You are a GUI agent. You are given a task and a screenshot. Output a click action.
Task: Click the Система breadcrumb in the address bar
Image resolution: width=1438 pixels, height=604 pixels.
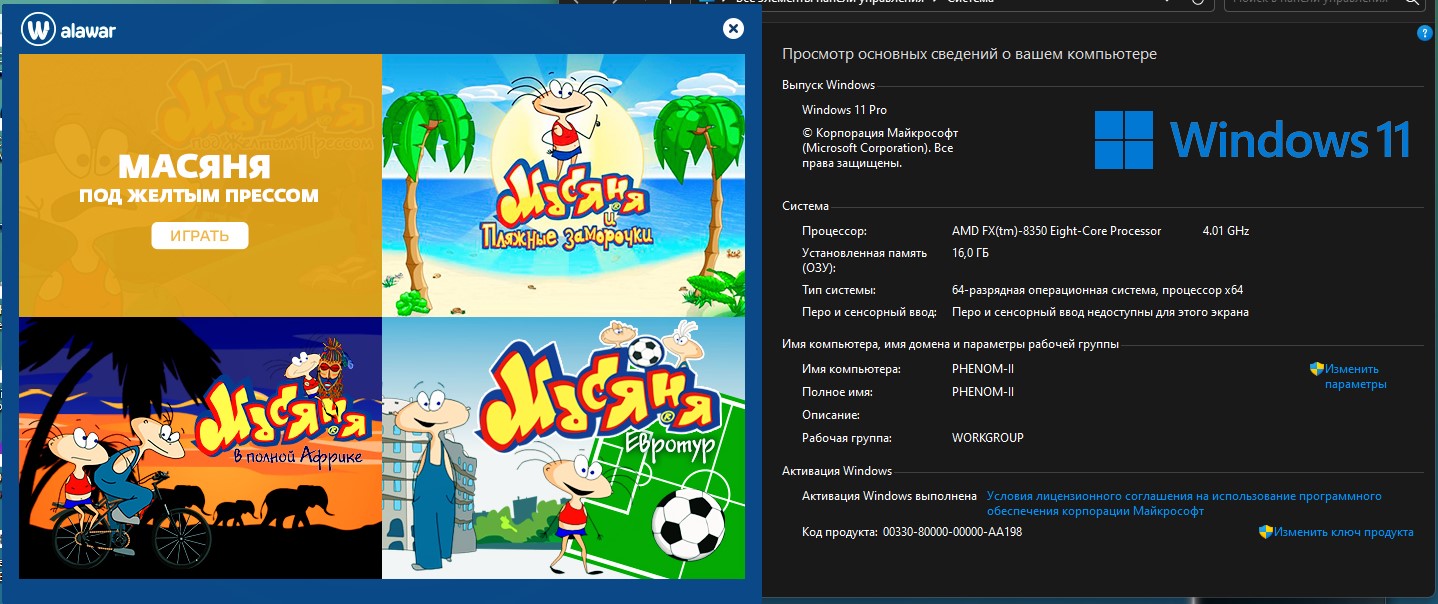[x=969, y=2]
